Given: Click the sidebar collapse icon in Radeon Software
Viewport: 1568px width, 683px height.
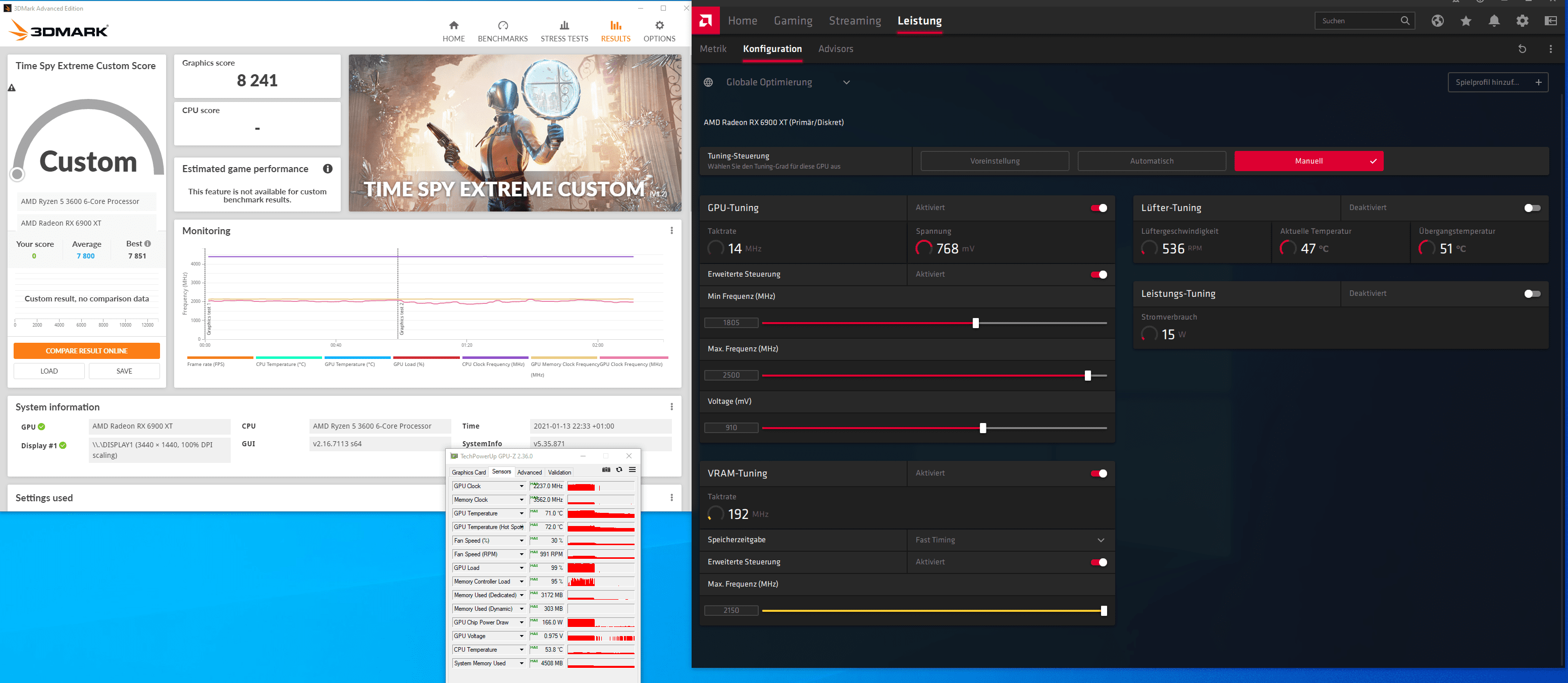Looking at the screenshot, I should [x=1550, y=21].
